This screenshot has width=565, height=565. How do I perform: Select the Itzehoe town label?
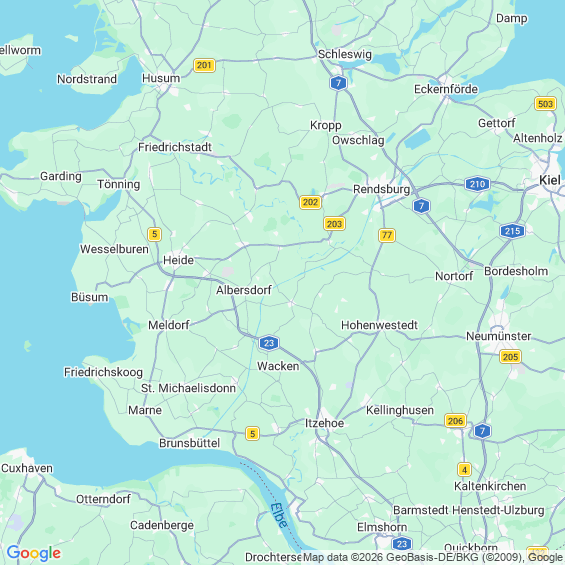[x=324, y=423]
